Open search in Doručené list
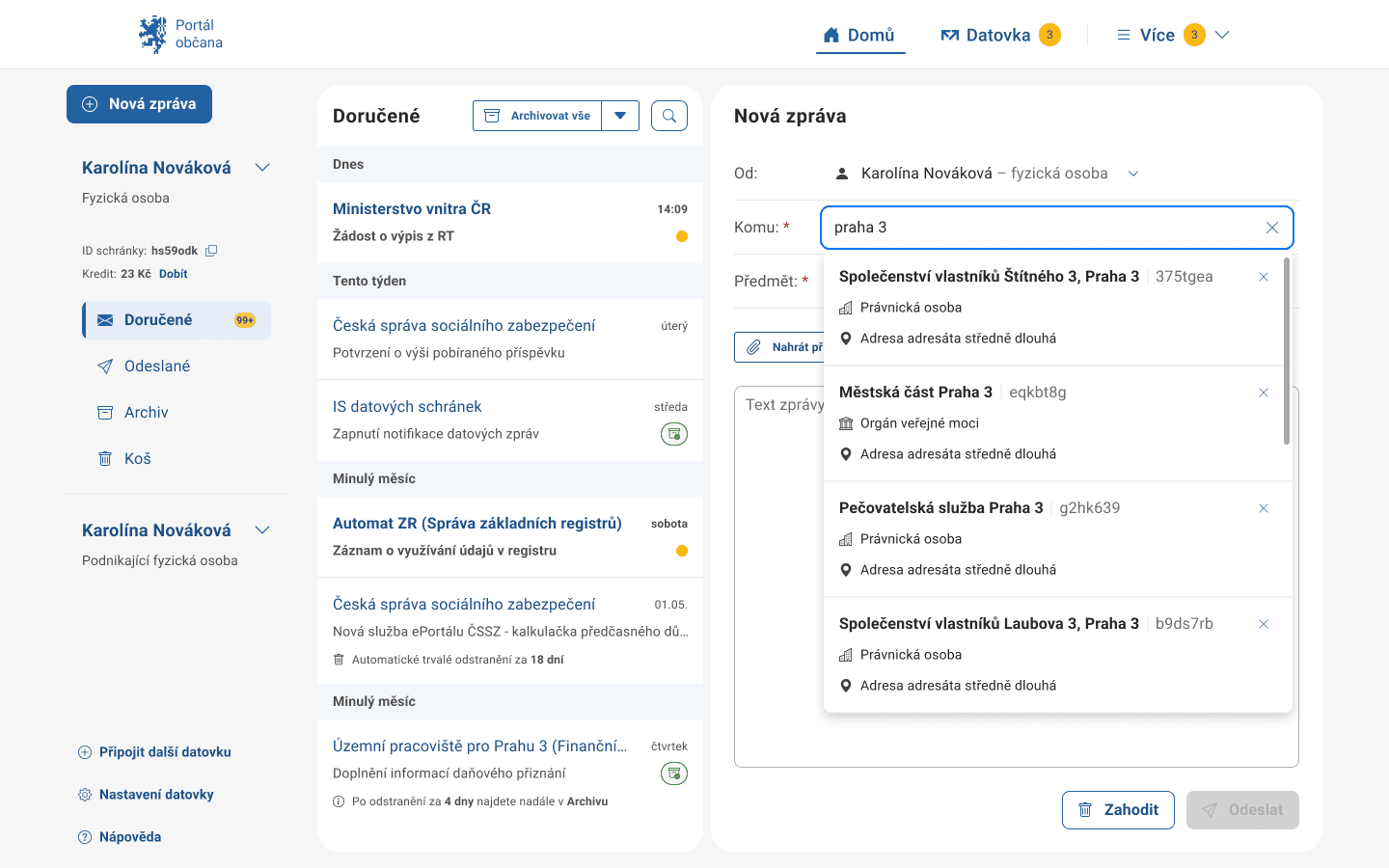 click(x=668, y=116)
